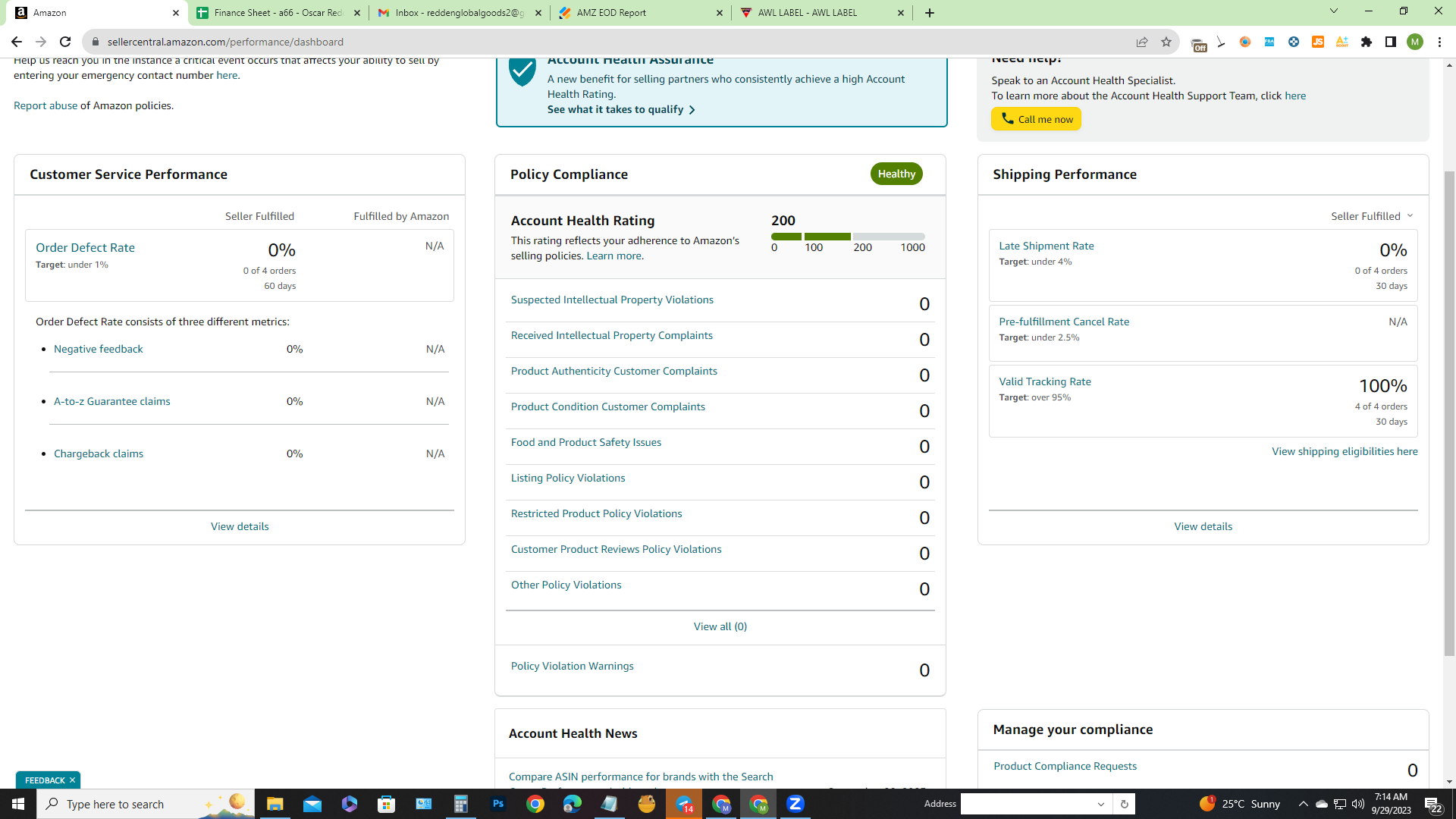View Suspected Intellectual Property Violations
The image size is (1456, 819).
(612, 300)
